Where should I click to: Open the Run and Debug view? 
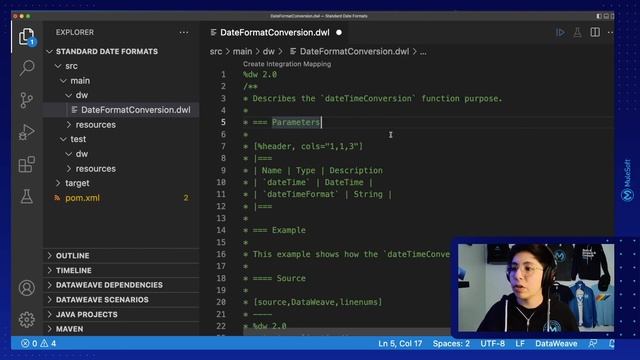pos(27,132)
